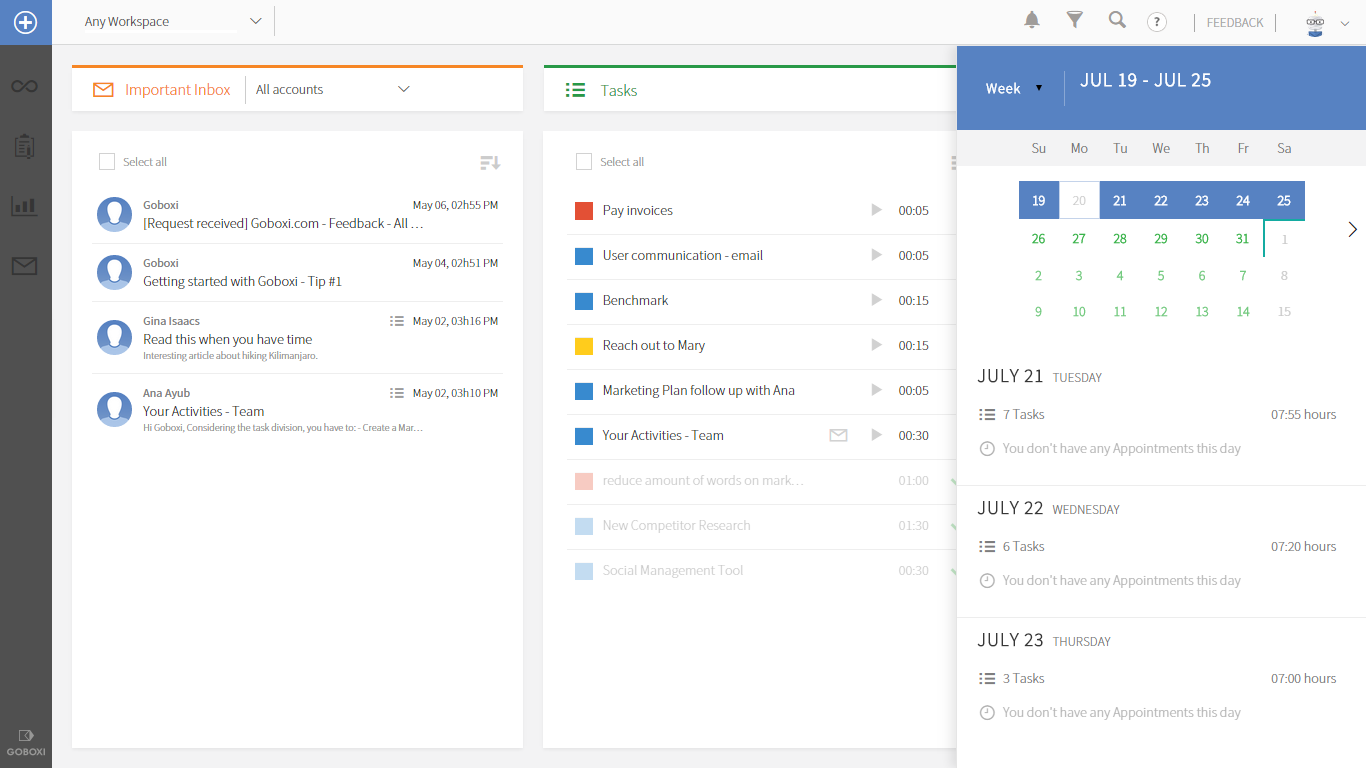Go to next month with right arrow
The height and width of the screenshot is (768, 1366).
pyautogui.click(x=1352, y=230)
